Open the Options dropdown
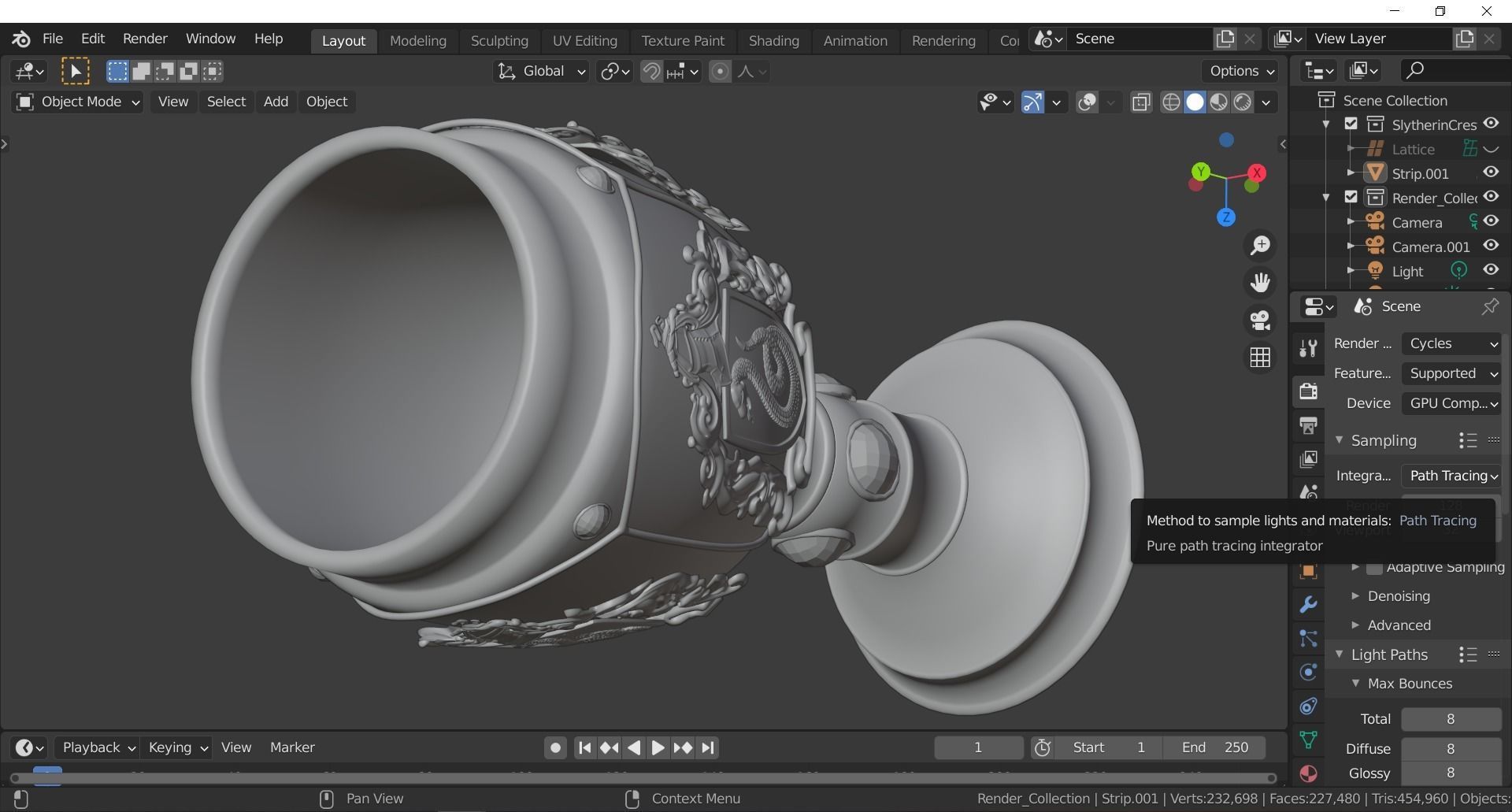This screenshot has height=812, width=1512. 1240,71
